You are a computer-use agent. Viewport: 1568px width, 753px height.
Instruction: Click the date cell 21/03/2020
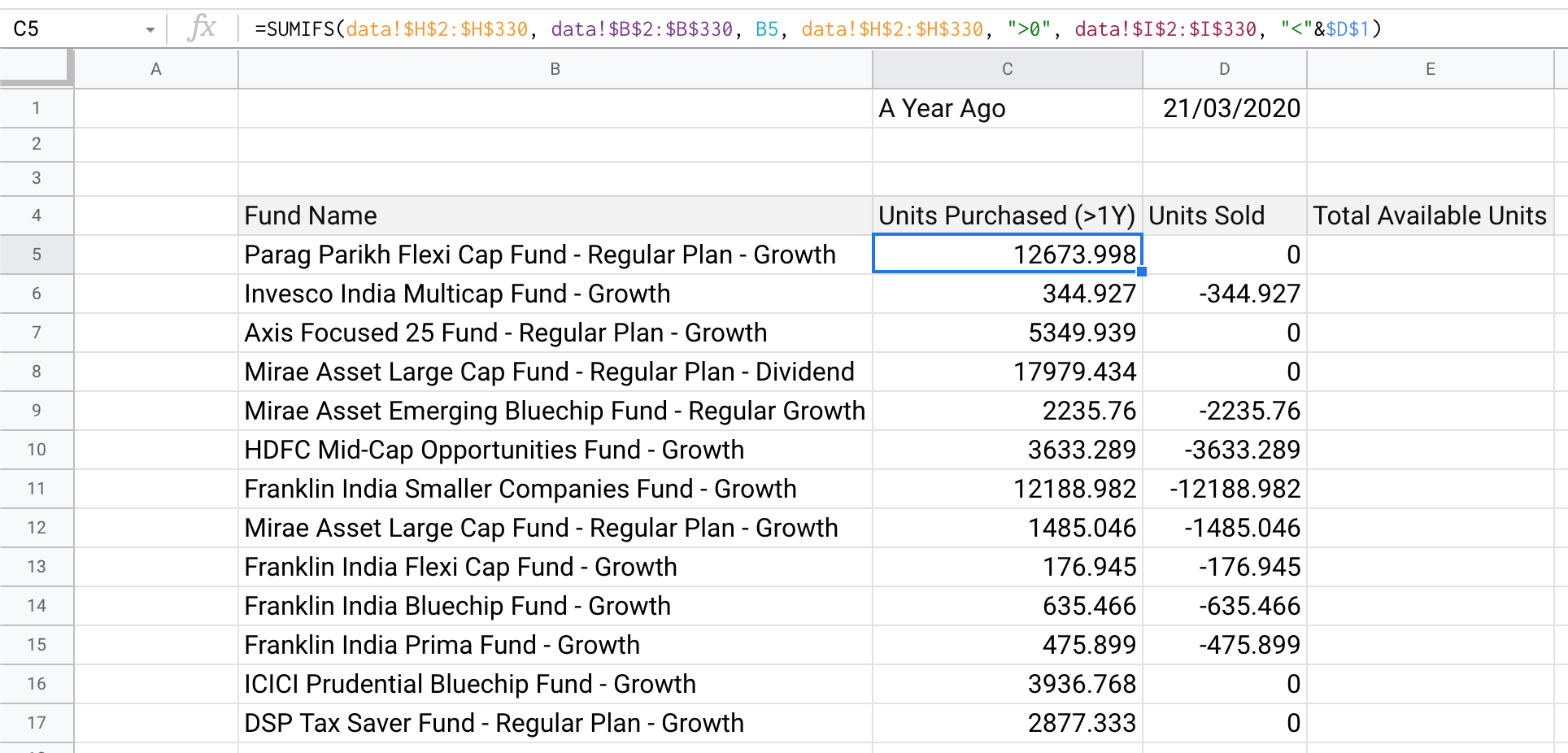(x=1225, y=108)
